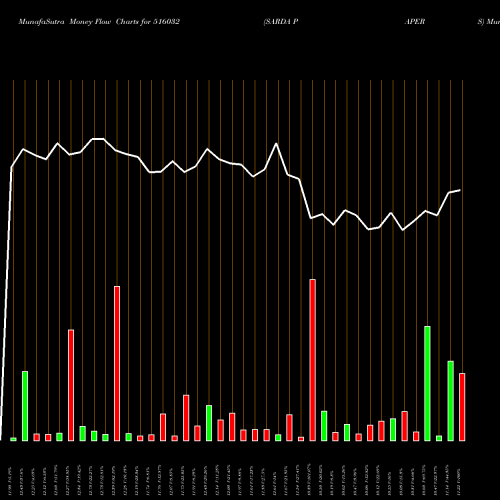Click the title text 'MunafaSutra Money Flow Charts for 516032'
Image resolution: width=500 pixels, height=500 pixels.
pos(99,22)
